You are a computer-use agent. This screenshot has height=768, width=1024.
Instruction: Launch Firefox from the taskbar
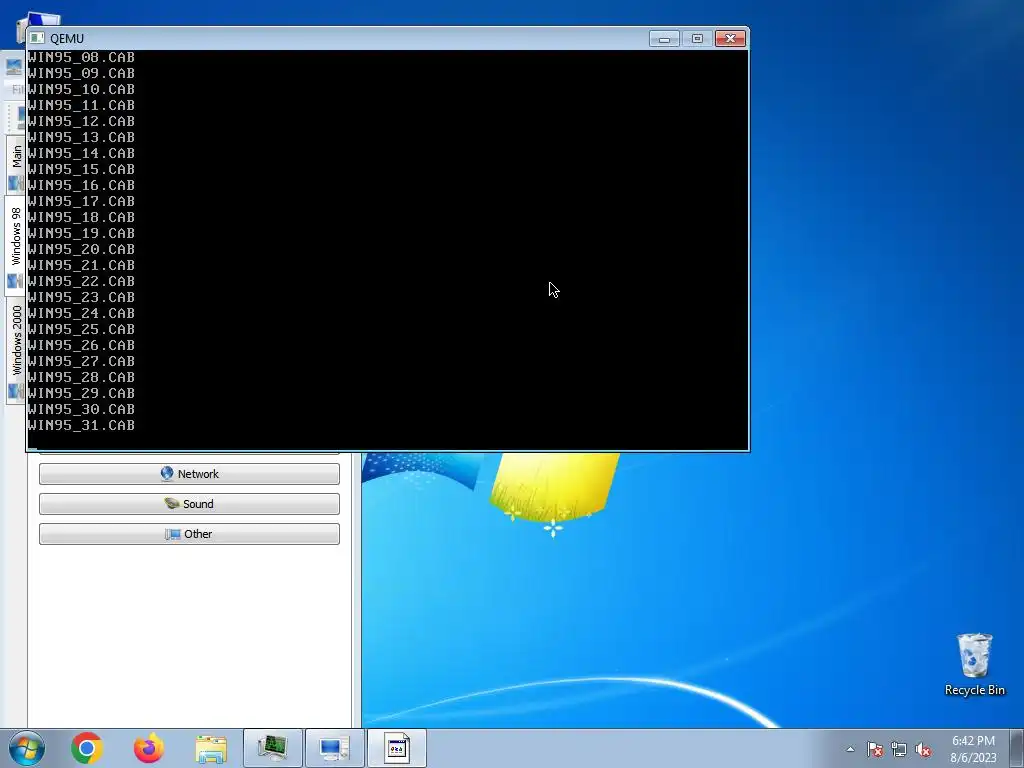[149, 748]
